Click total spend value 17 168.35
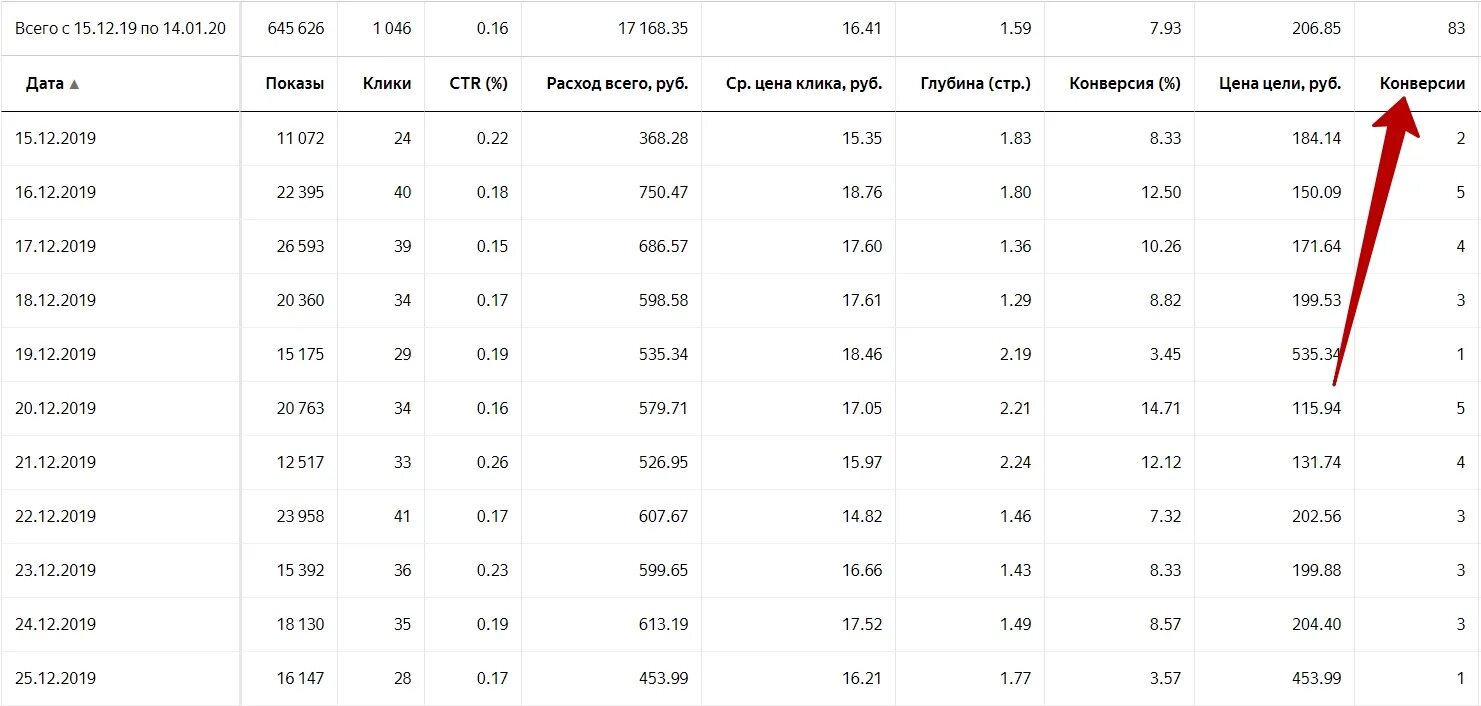This screenshot has width=1481, height=706. [x=653, y=28]
